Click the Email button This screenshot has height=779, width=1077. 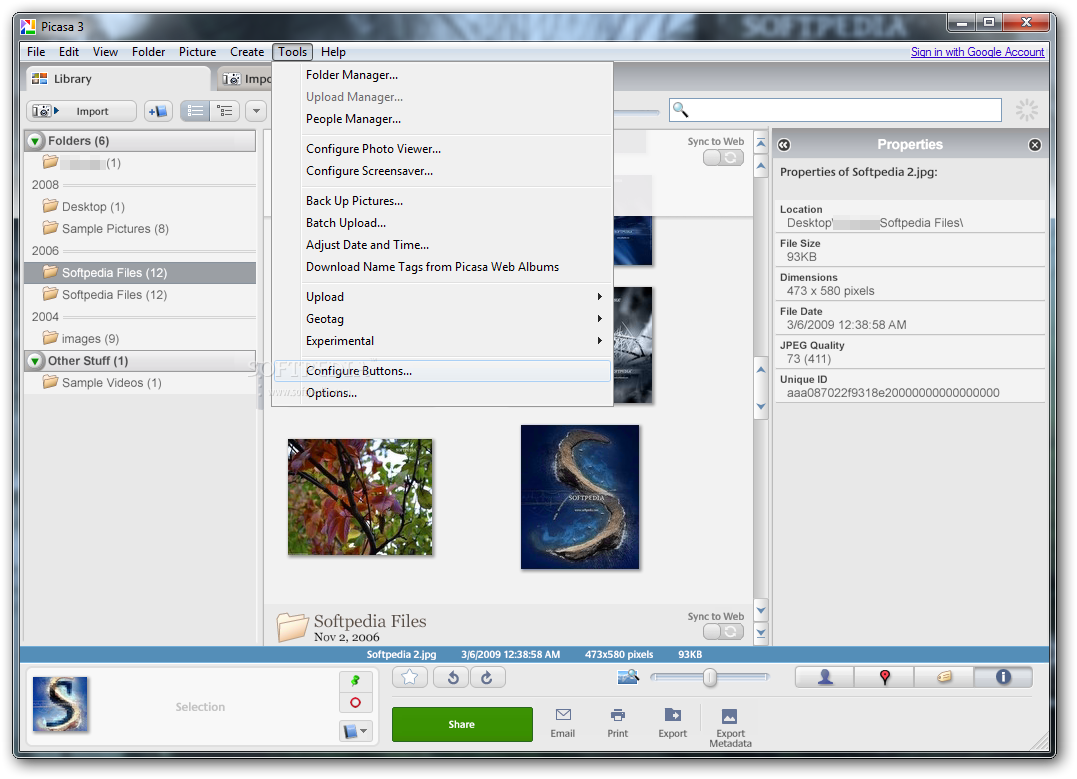(563, 723)
